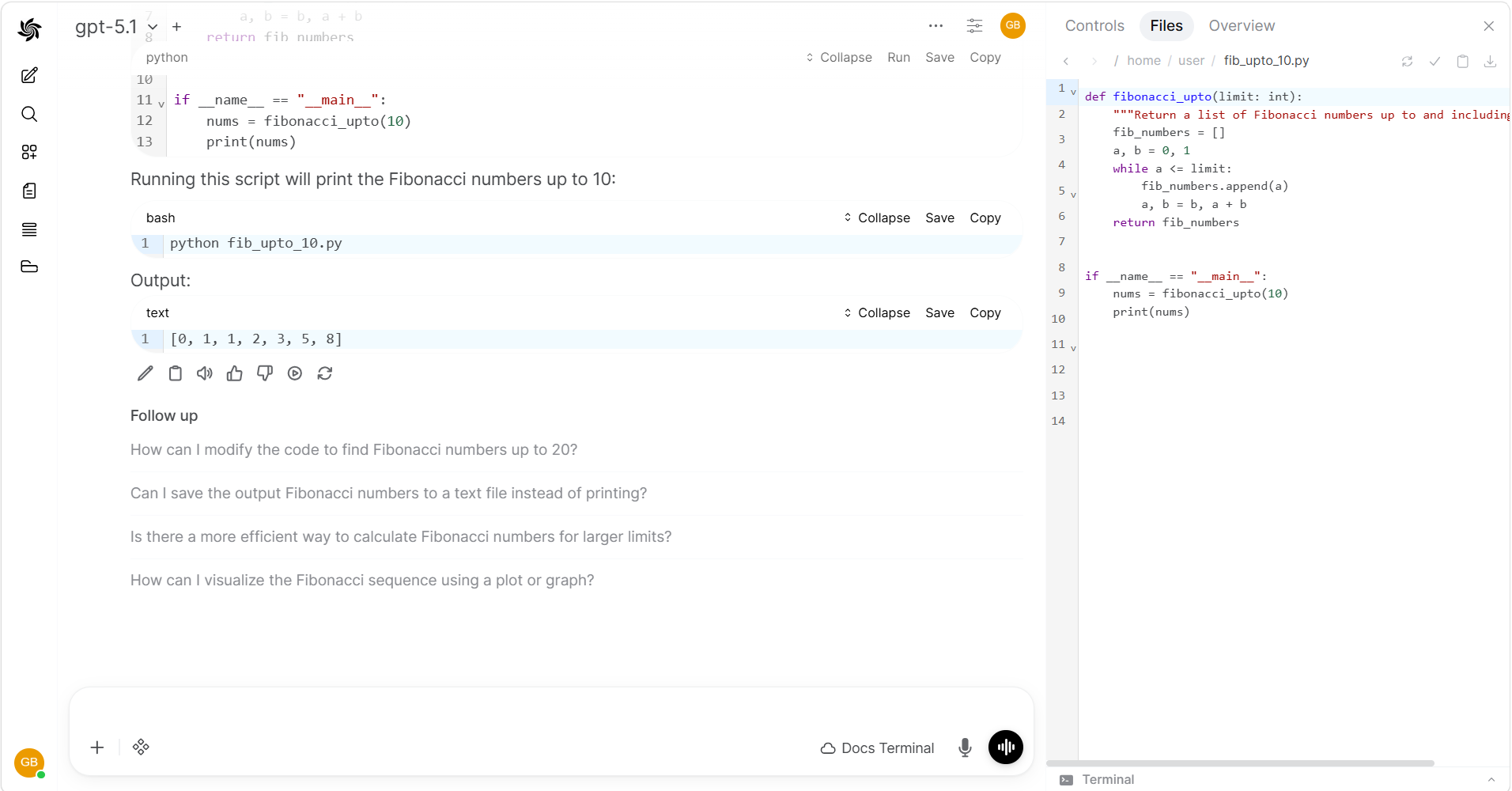The image size is (1512, 791).
Task: Open chat controls sliders icon
Action: (975, 25)
